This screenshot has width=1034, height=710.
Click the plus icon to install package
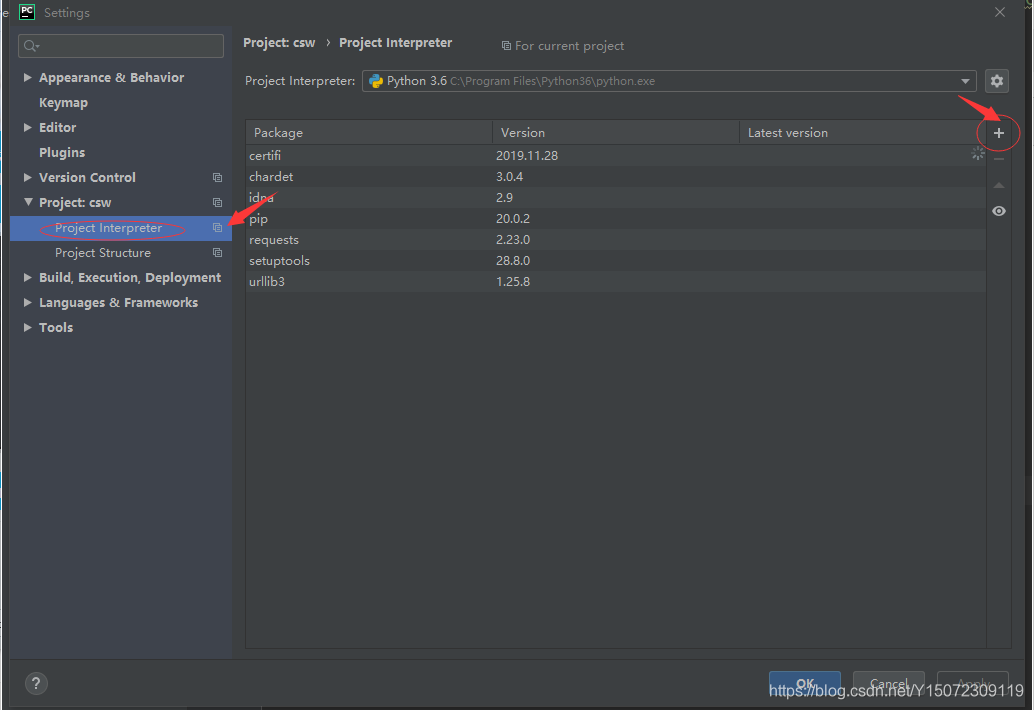998,133
